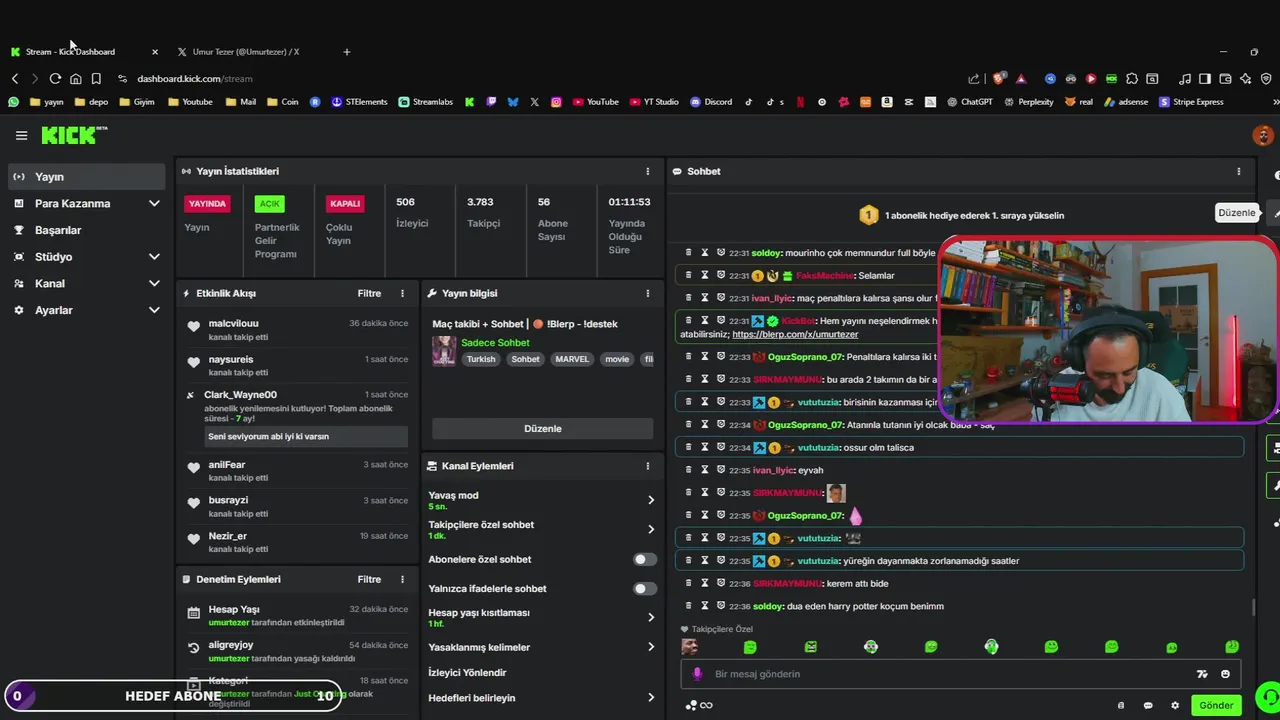Pick the face photo emote in the emote row
The height and width of the screenshot is (720, 1280).
(690, 647)
